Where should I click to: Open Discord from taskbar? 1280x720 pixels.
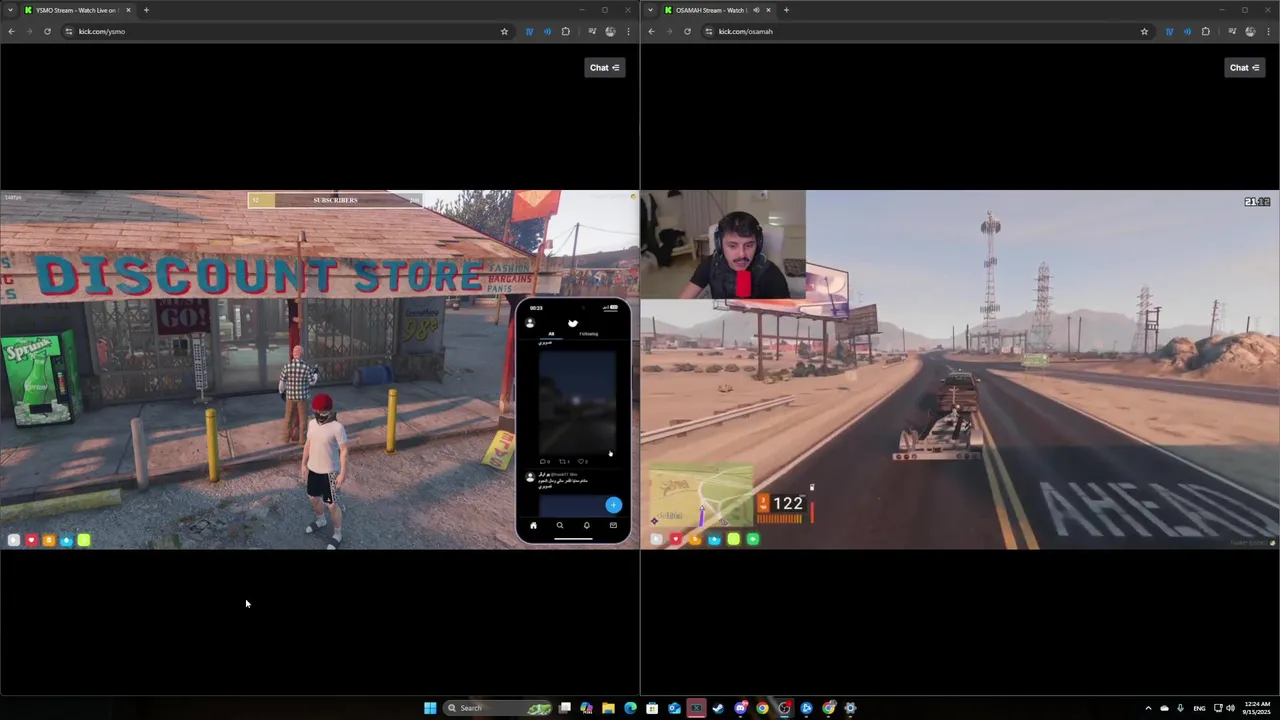pos(740,708)
